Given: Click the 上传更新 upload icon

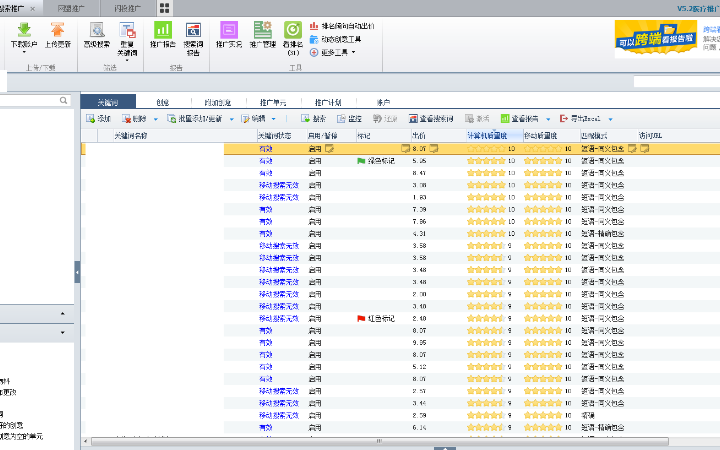Looking at the screenshot, I should [x=57, y=30].
